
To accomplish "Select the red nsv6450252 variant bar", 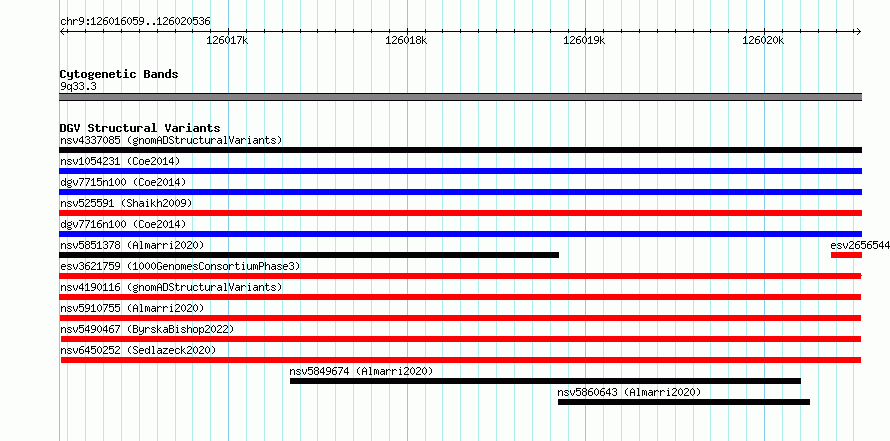I will tap(461, 360).
